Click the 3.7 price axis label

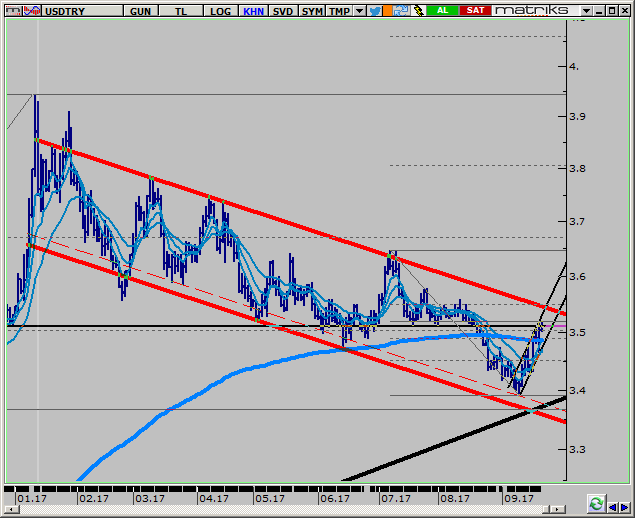point(577,222)
